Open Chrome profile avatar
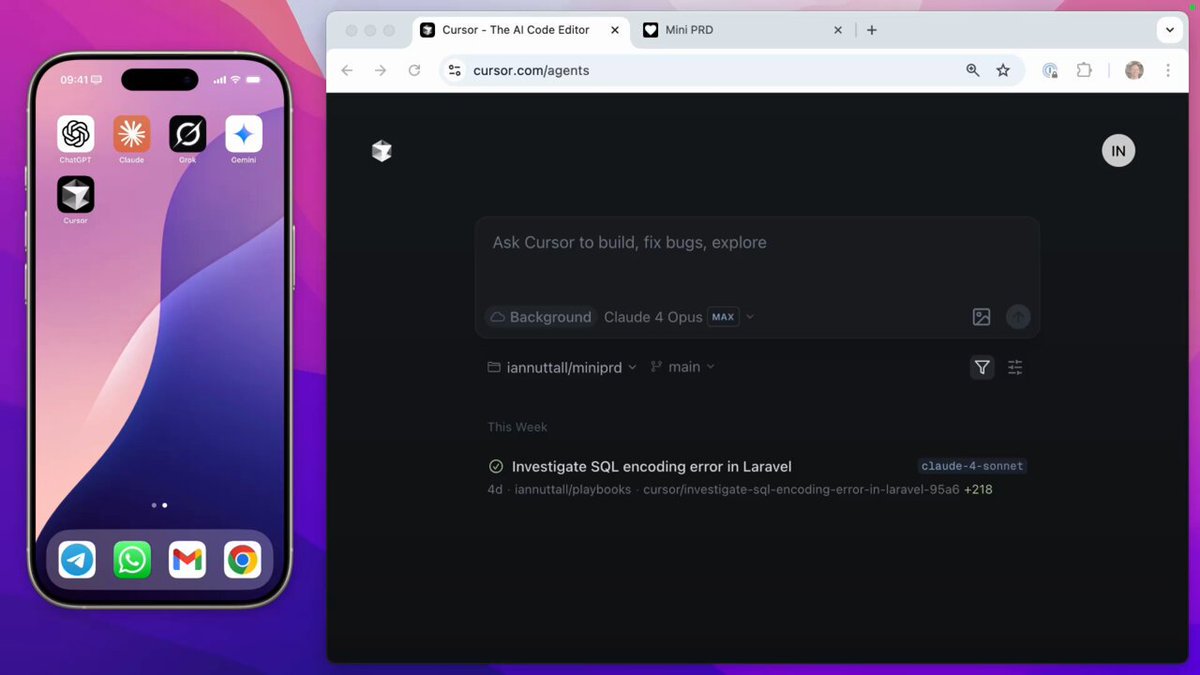The image size is (1200, 675). [x=1134, y=70]
